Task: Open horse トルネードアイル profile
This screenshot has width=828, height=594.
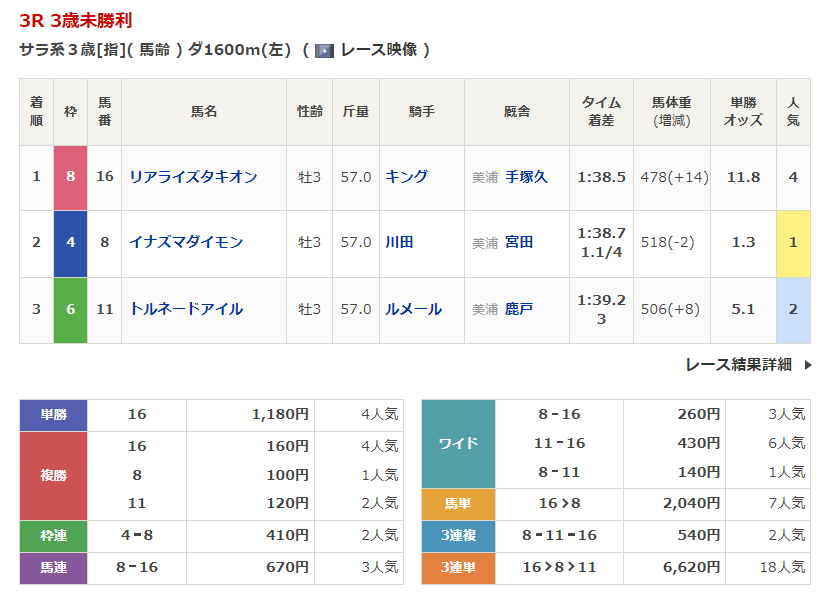Action: pos(186,309)
